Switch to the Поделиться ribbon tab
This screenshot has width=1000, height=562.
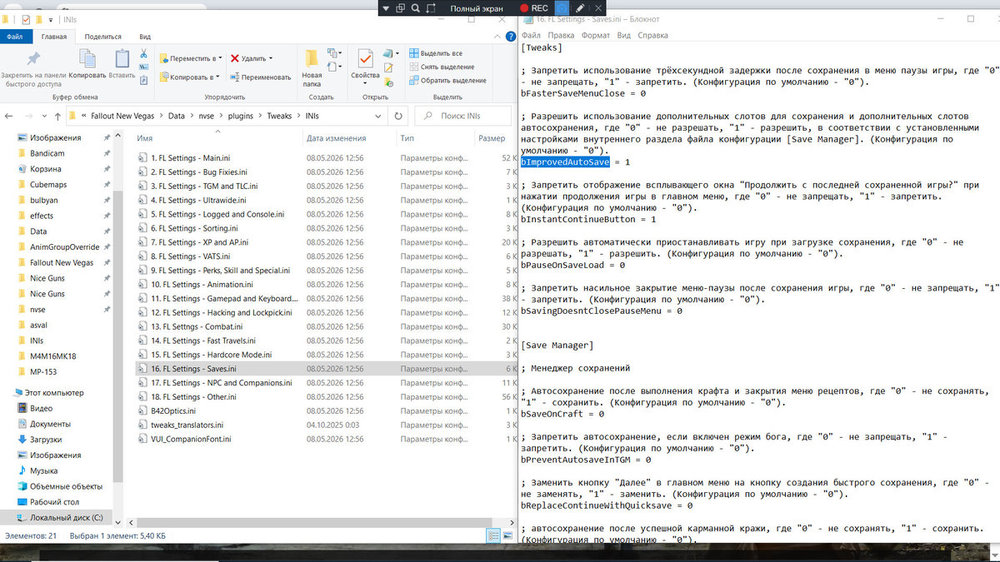103,36
